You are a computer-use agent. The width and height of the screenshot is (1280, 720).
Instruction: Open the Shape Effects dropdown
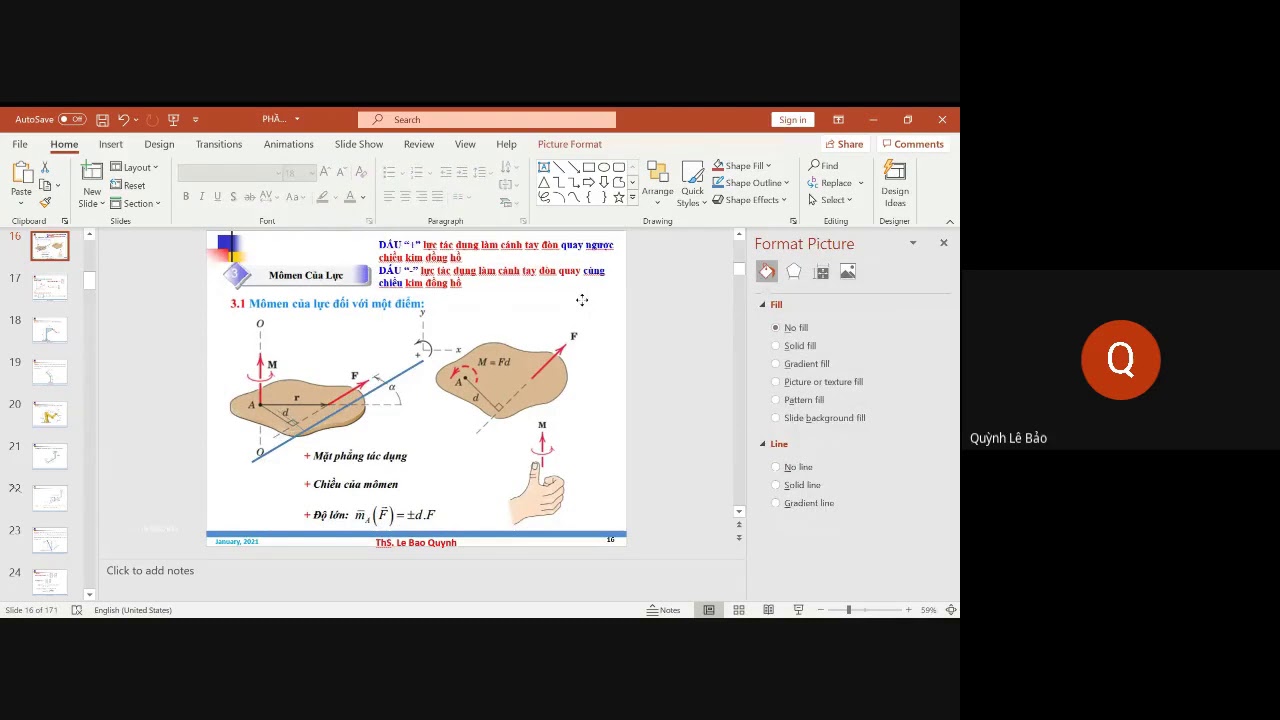(x=749, y=200)
